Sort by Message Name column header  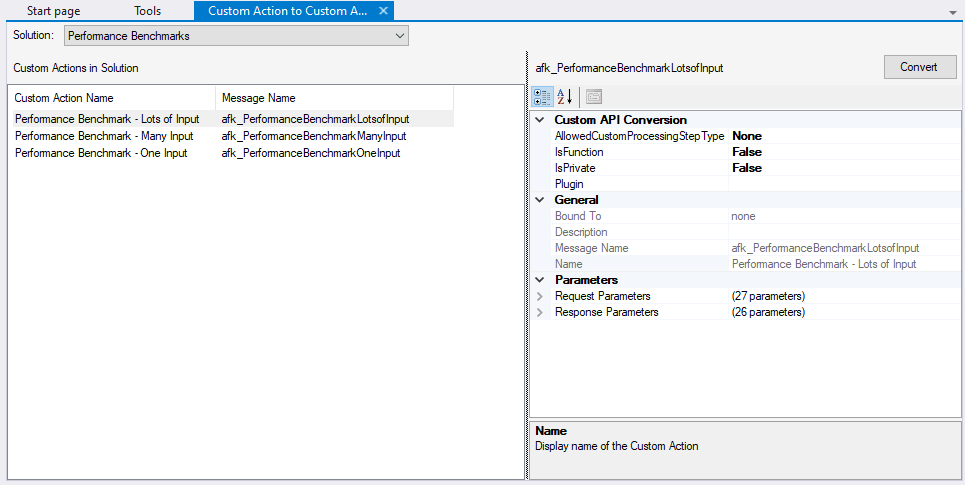333,98
